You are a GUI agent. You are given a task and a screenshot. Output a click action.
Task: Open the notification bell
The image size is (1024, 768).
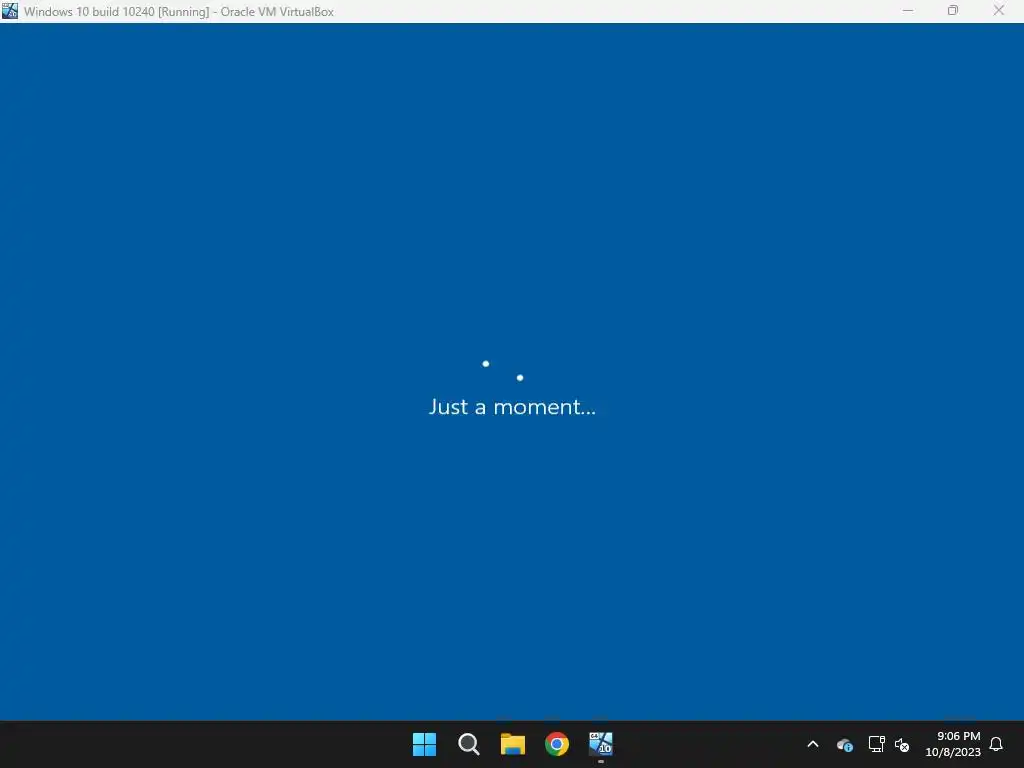(x=996, y=744)
